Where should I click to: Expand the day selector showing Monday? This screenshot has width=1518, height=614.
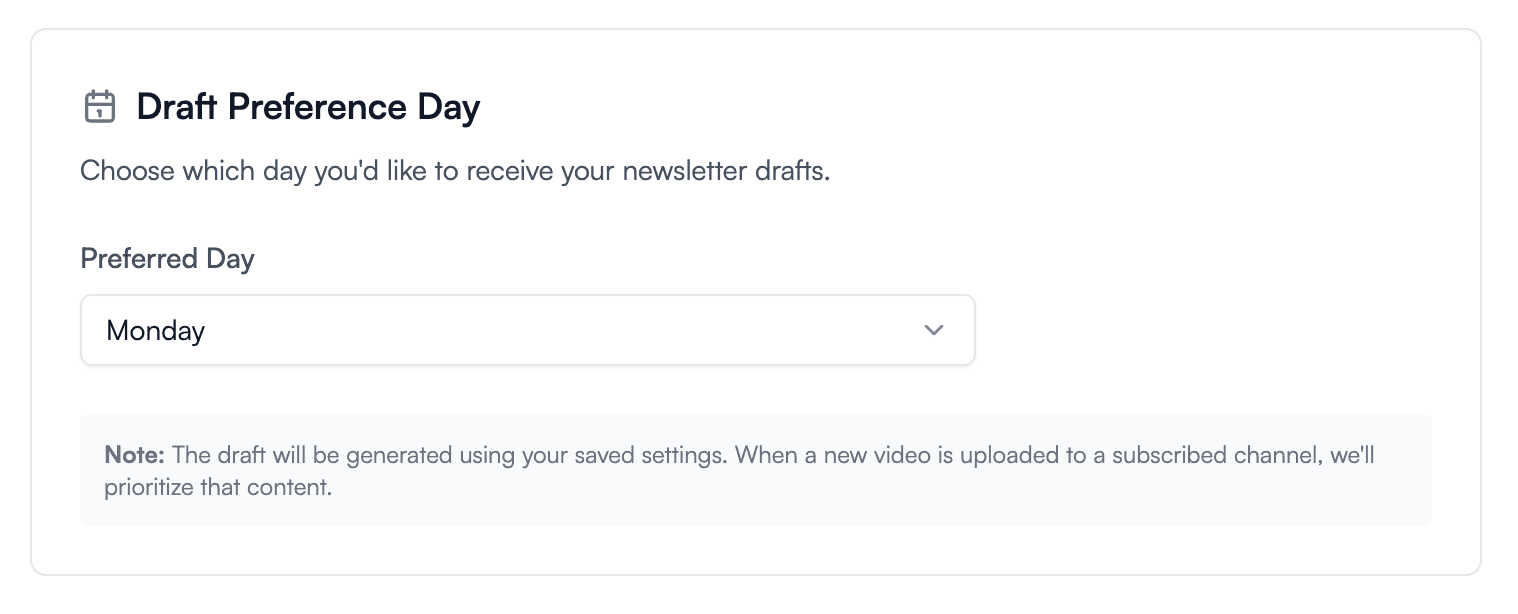tap(528, 330)
